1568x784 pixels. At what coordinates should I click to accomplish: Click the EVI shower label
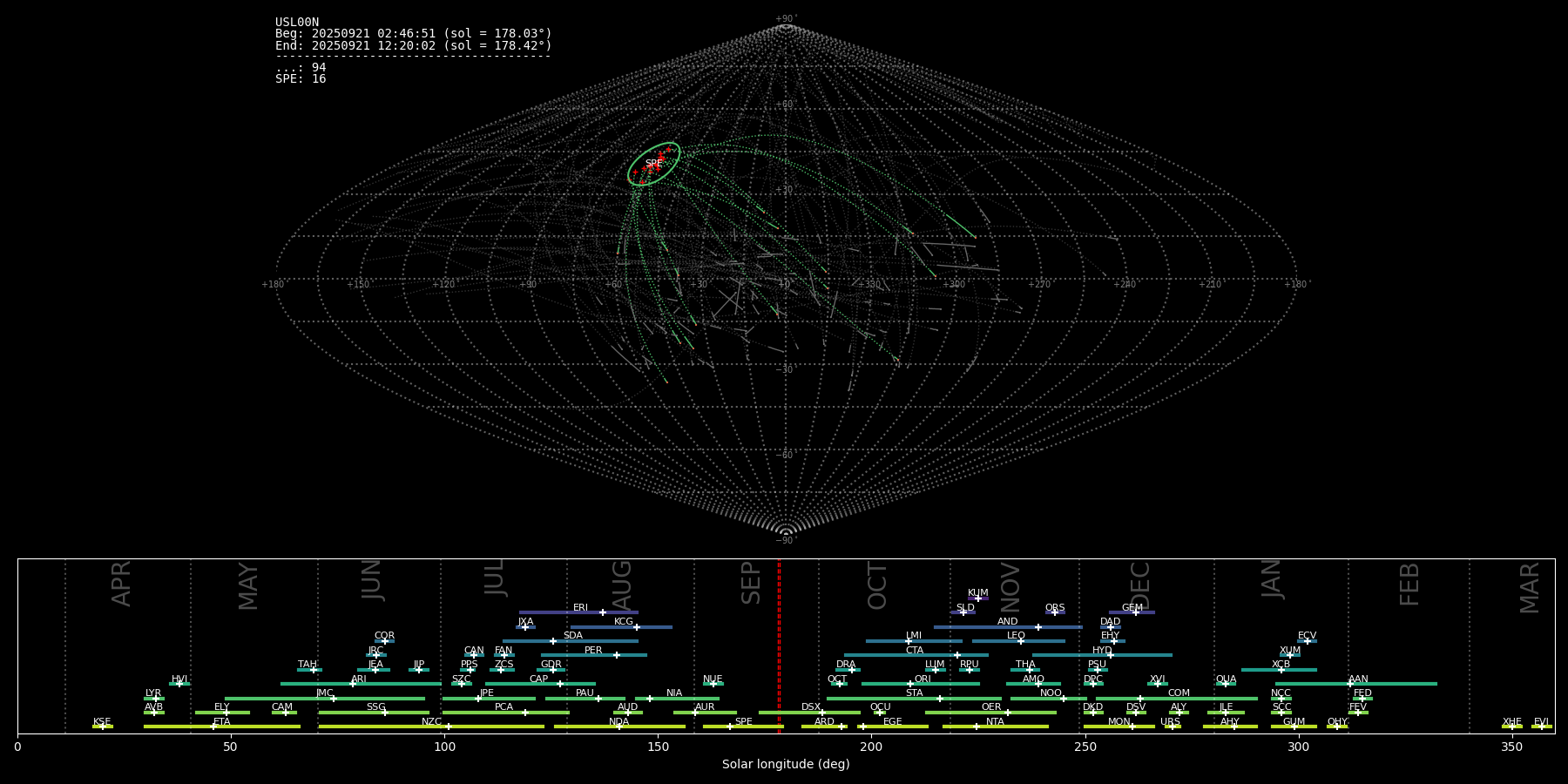(1541, 722)
